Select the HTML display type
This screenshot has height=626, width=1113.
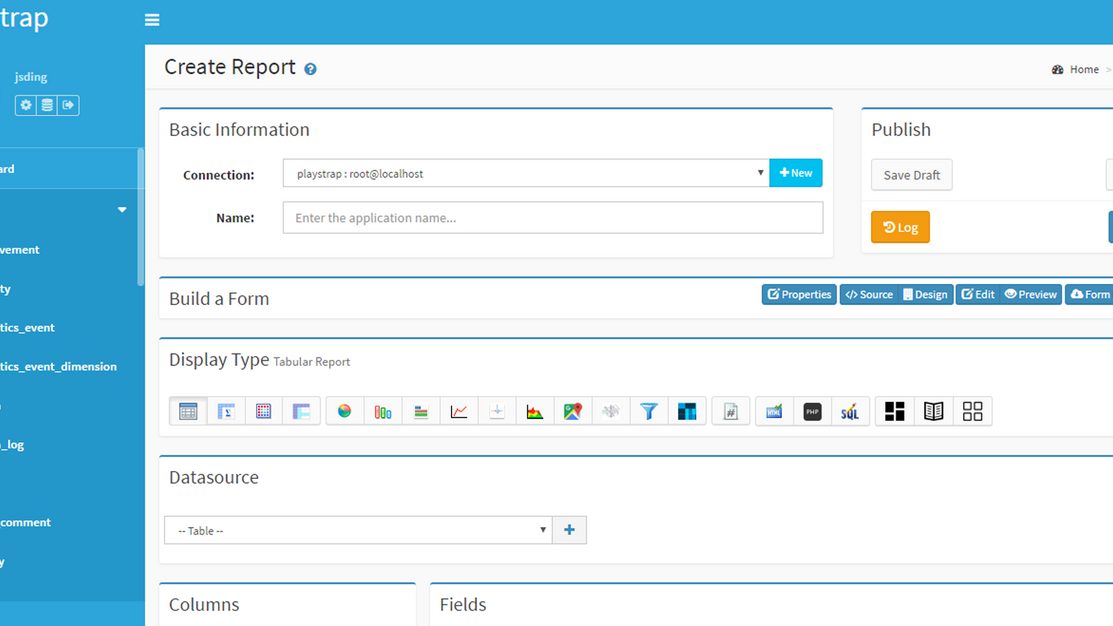point(774,412)
